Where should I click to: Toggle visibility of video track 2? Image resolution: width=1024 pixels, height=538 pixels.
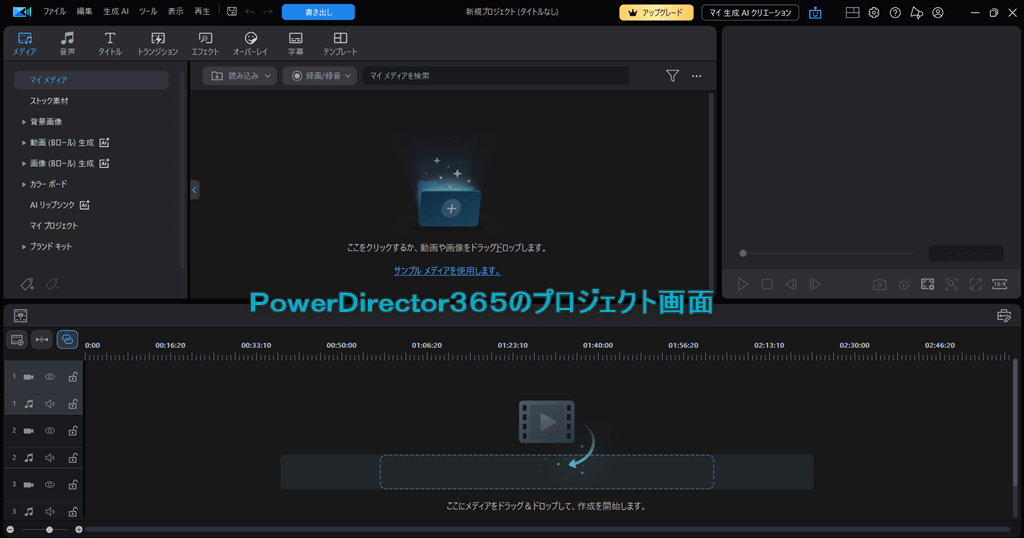pyautogui.click(x=50, y=431)
